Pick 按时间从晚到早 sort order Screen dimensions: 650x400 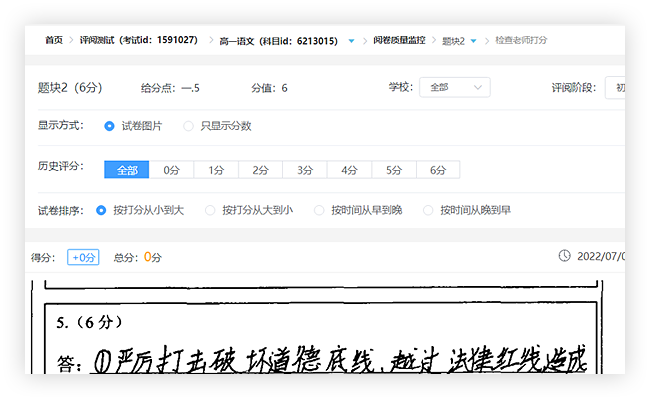coord(429,210)
